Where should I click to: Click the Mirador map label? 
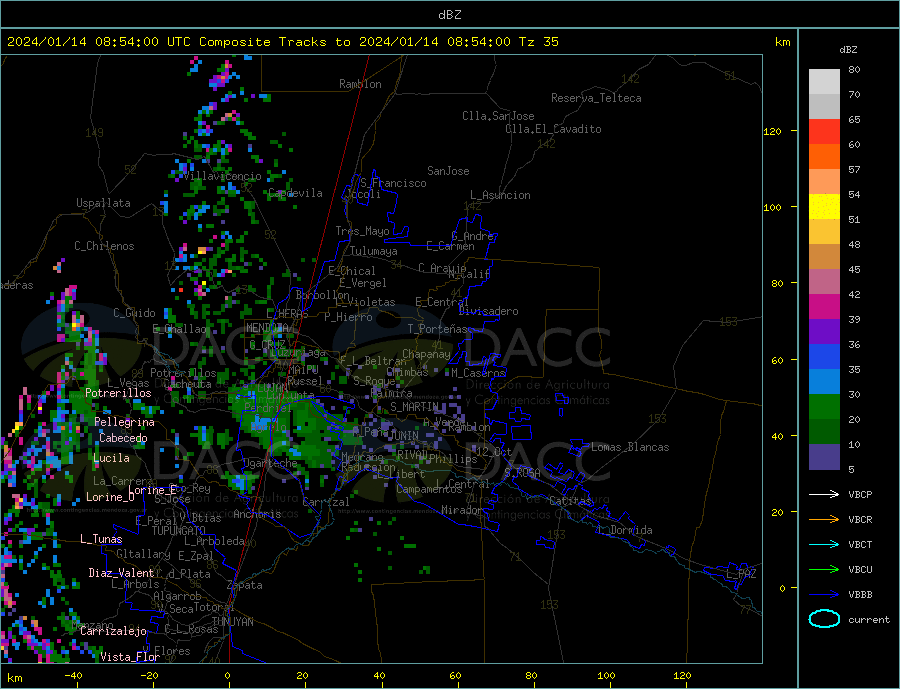point(462,510)
